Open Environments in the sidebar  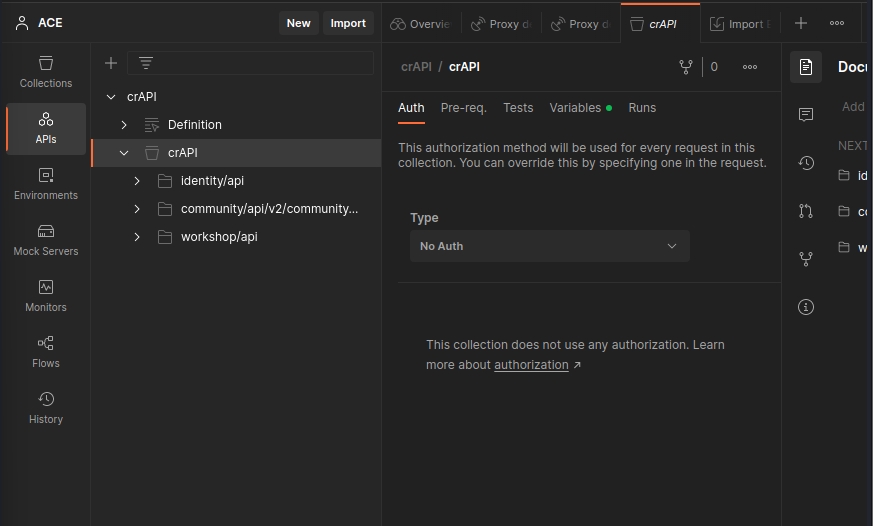pos(46,184)
